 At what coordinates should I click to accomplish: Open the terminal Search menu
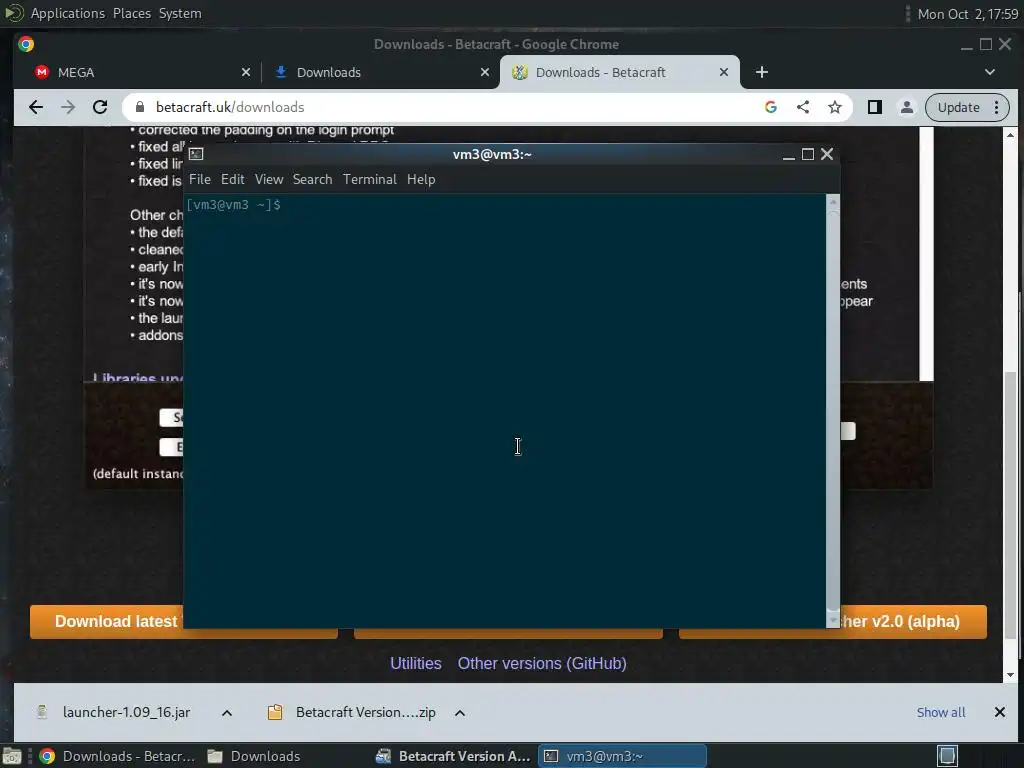click(x=312, y=179)
